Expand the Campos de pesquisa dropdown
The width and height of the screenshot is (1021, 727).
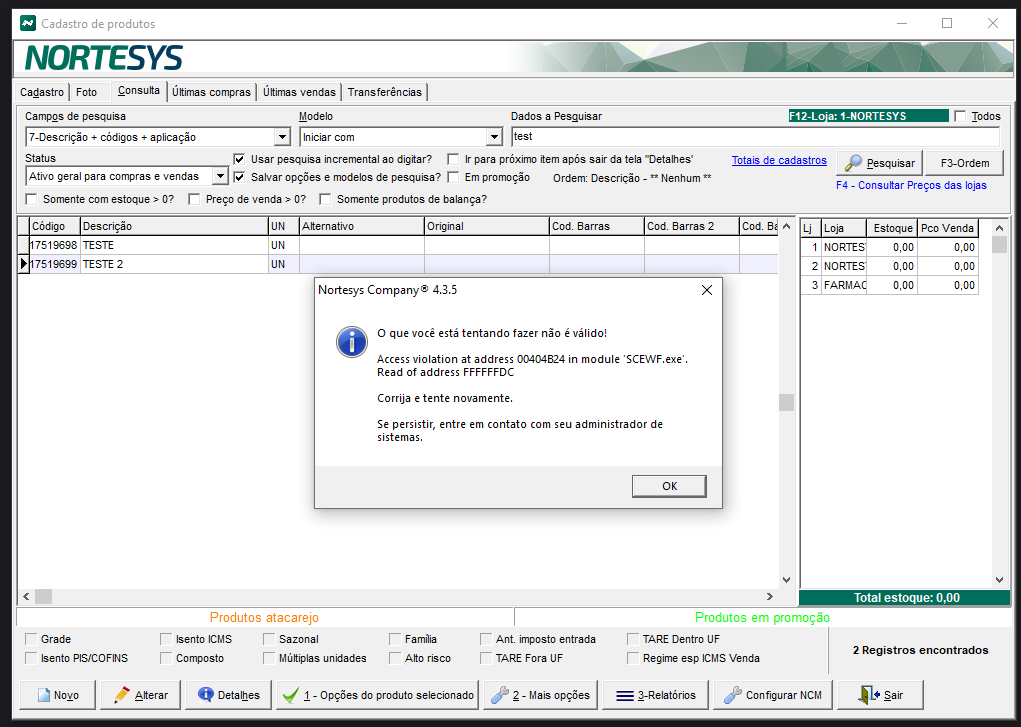click(x=281, y=138)
